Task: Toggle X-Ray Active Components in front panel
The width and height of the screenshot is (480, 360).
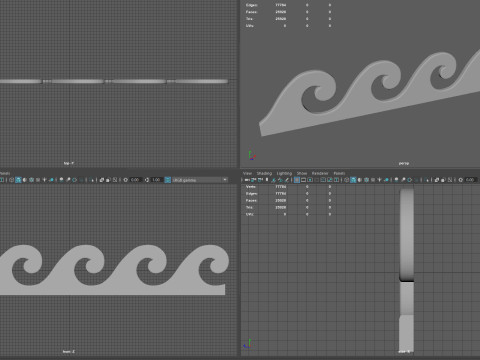Action: (x=108, y=180)
